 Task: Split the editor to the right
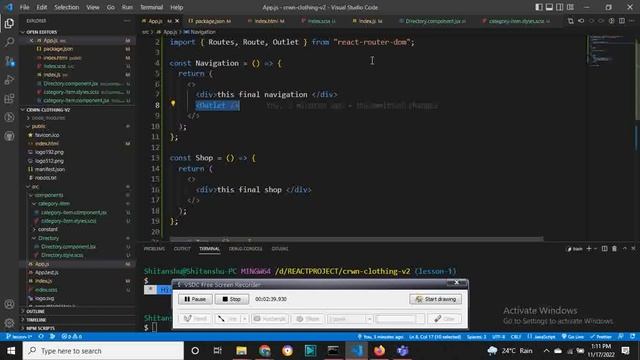tap(622, 21)
